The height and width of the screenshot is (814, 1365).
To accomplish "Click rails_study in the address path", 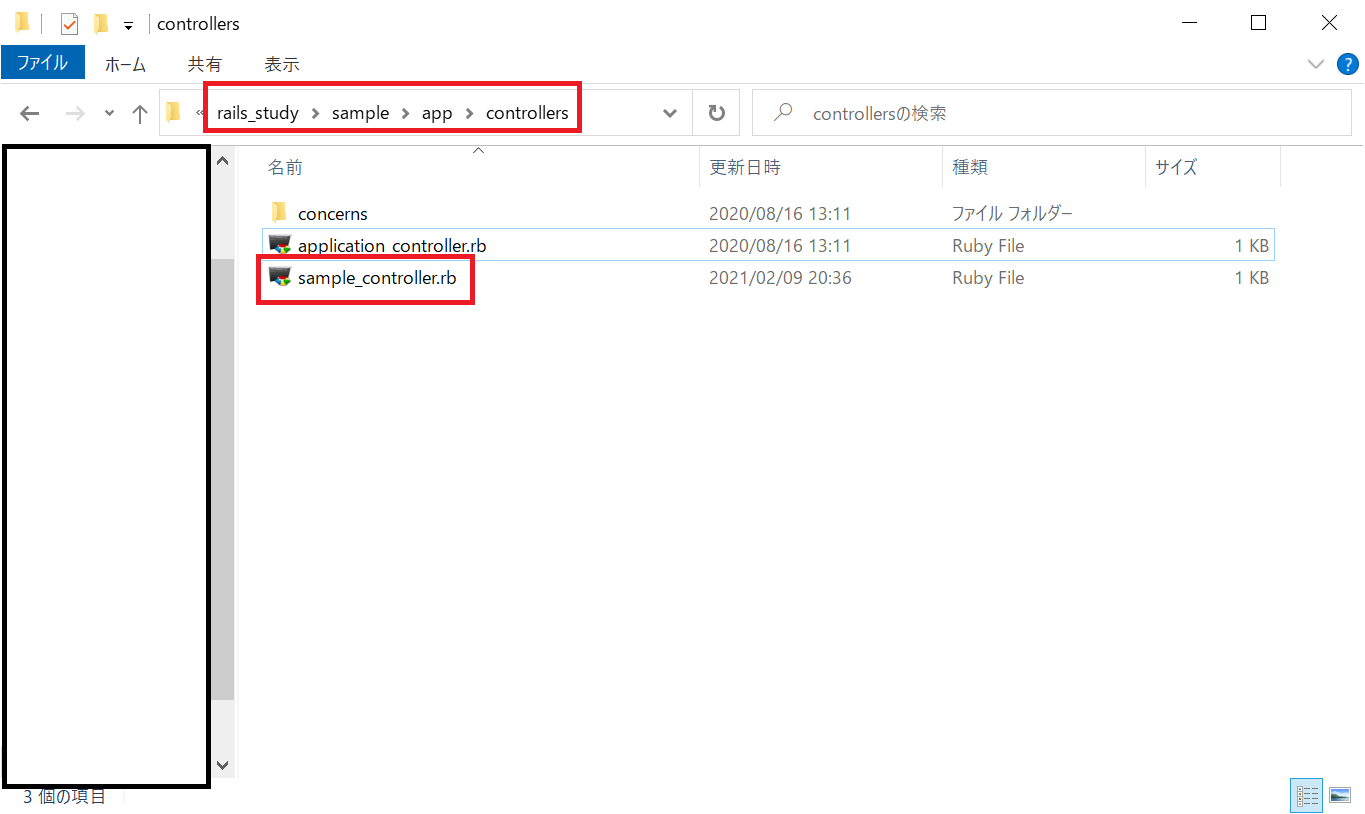I will 258,113.
